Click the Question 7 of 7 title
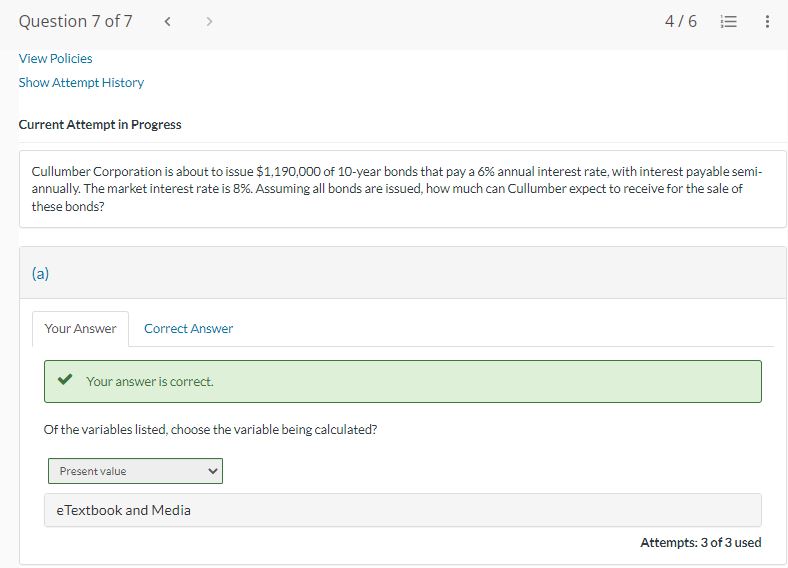The image size is (788, 568). pyautogui.click(x=75, y=22)
